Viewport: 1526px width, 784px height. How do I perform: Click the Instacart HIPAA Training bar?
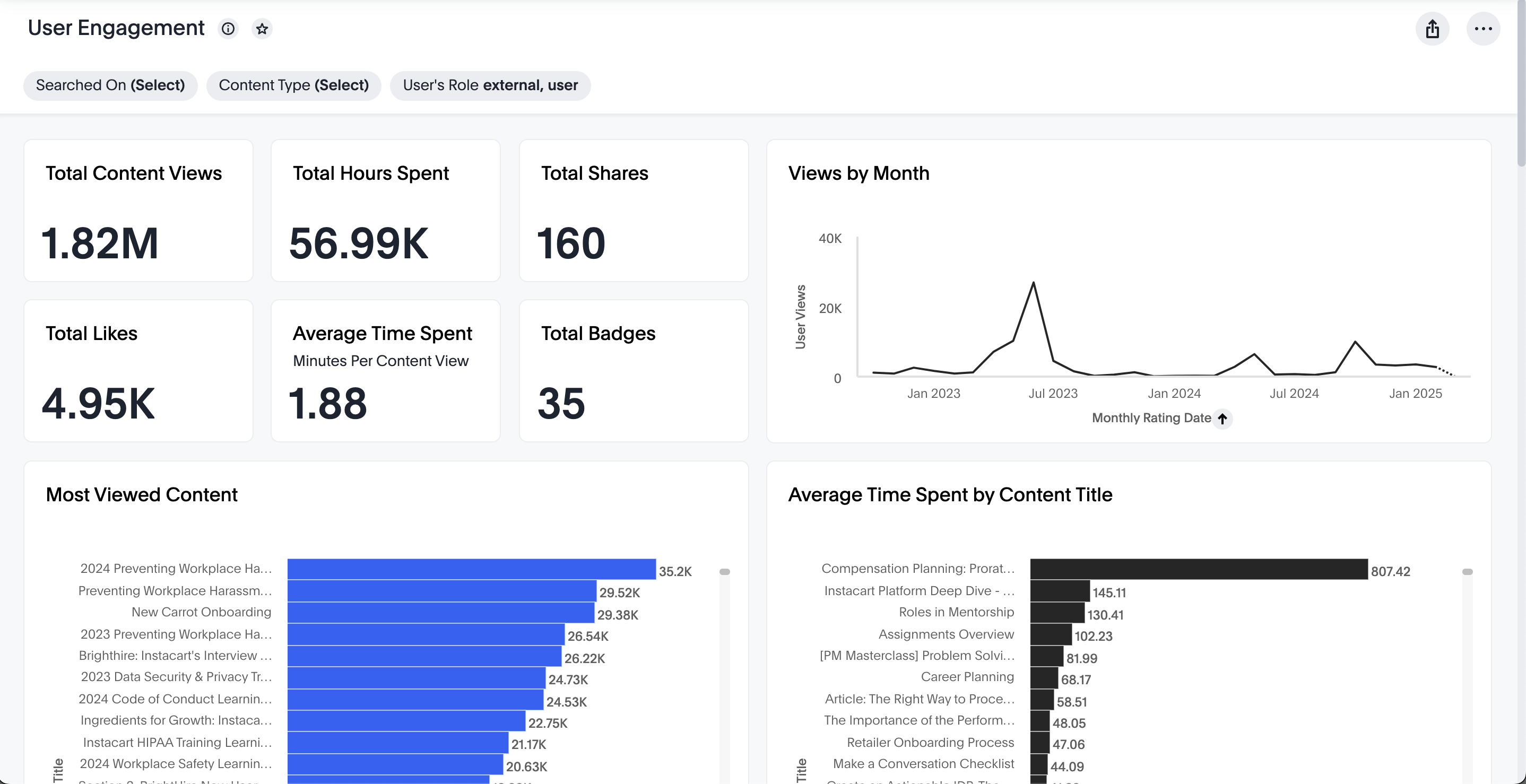[398, 743]
